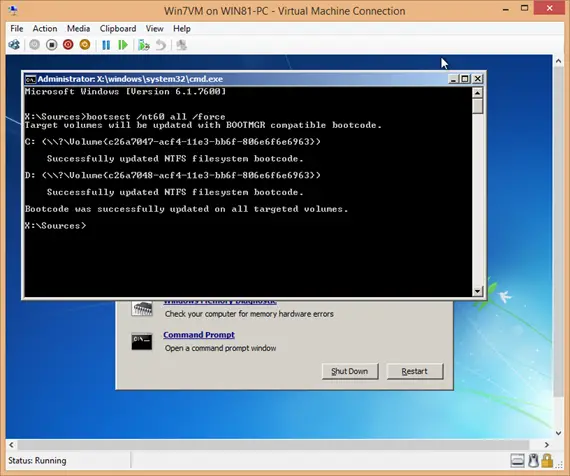Click the greyed-out enhanced session icon

tap(181, 45)
